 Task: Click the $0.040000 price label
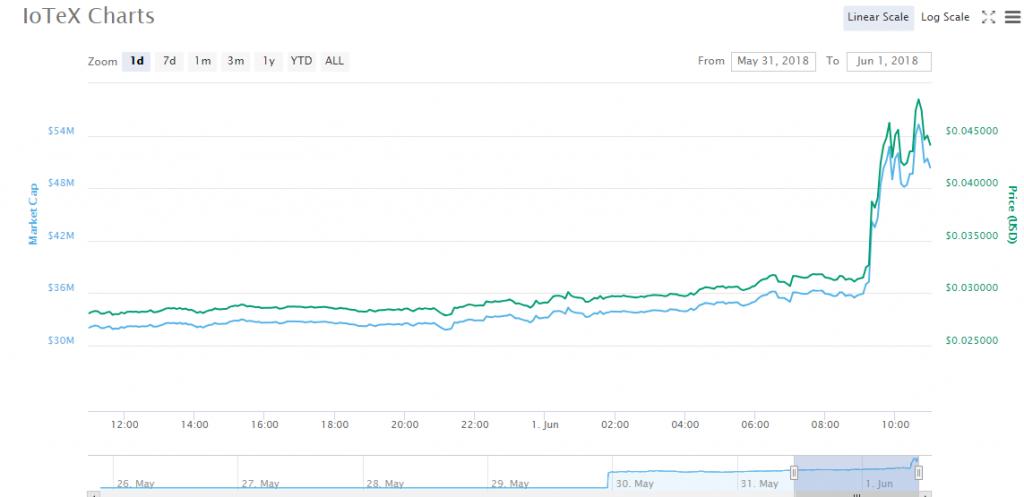coord(972,184)
